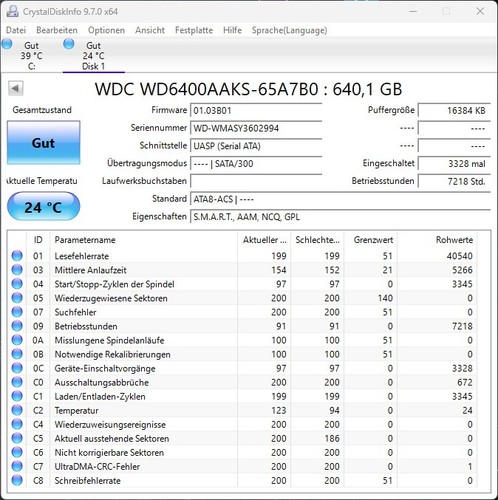Click the status dot for Laden/Entladen-Zyklen
Viewport: 498px width, 500px height.
pos(17,396)
